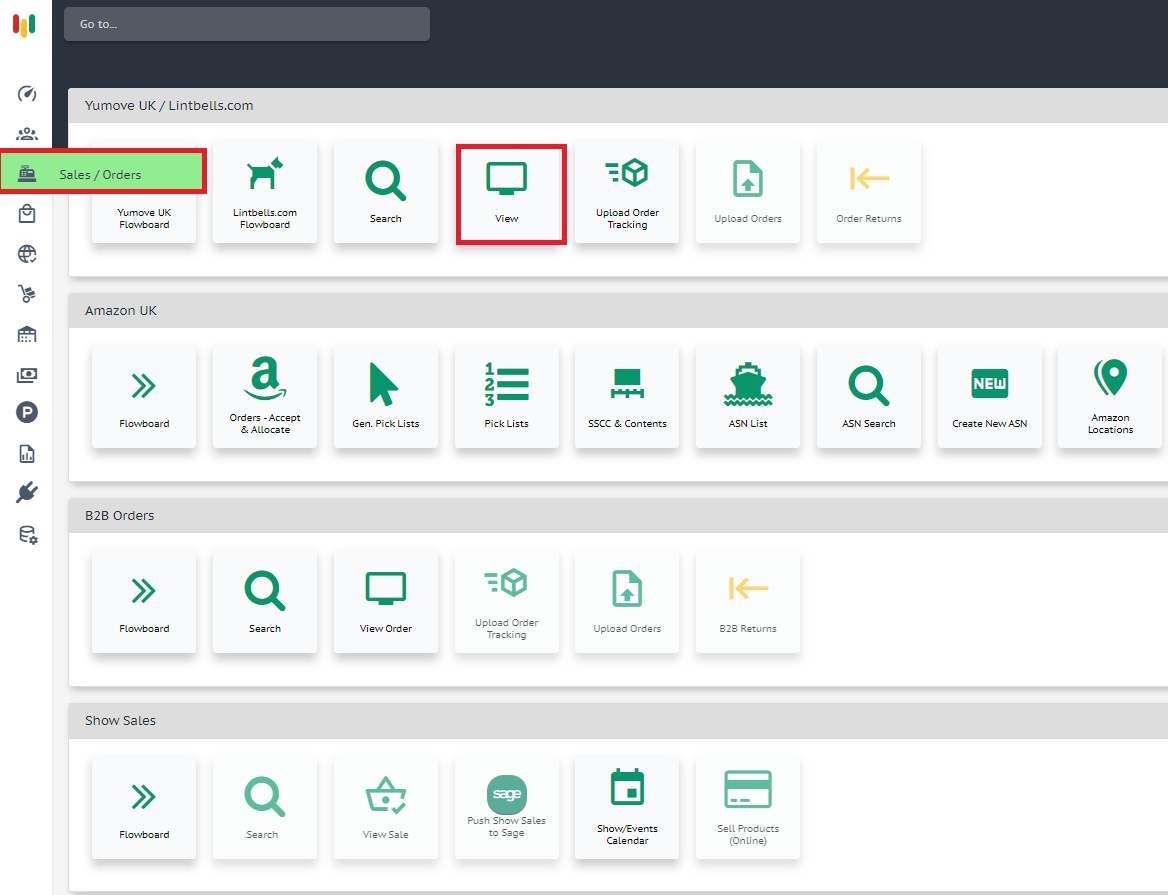Focus the Go to... search field
The height and width of the screenshot is (895, 1168).
click(x=247, y=24)
